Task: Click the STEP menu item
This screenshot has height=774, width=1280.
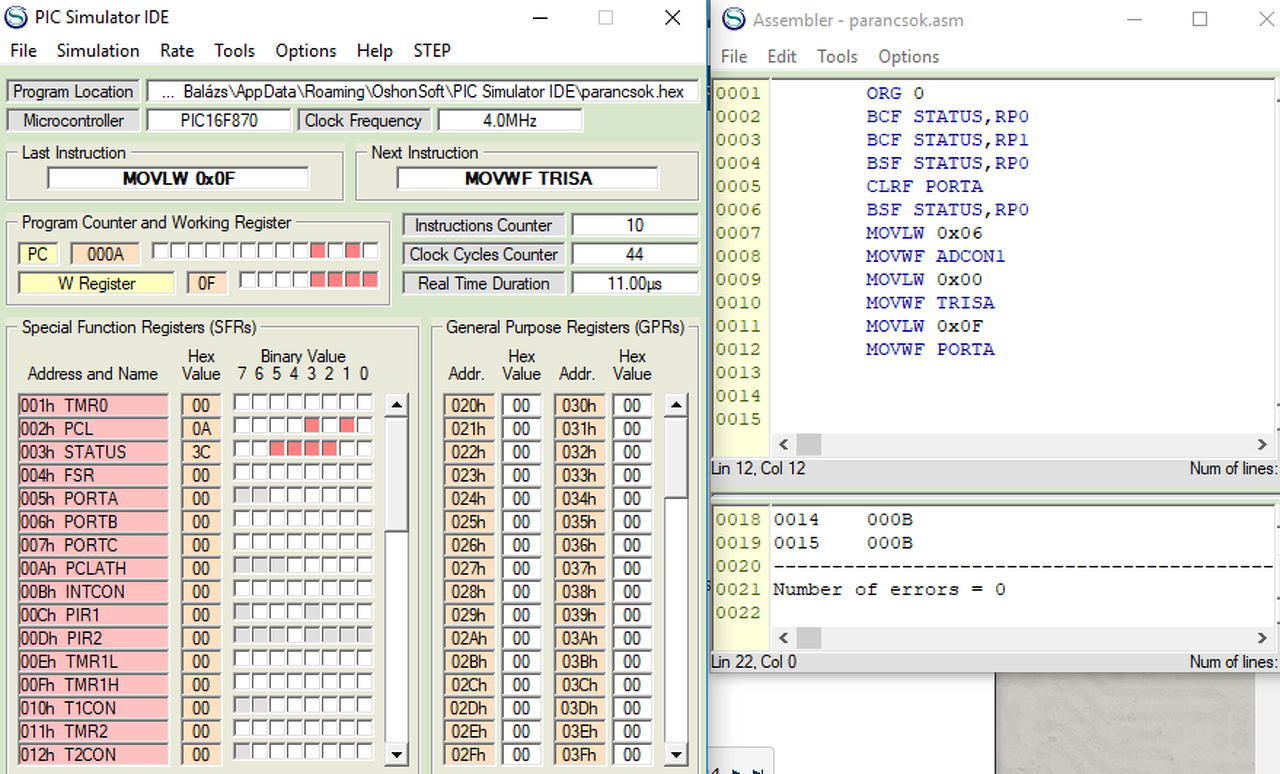Action: (432, 51)
